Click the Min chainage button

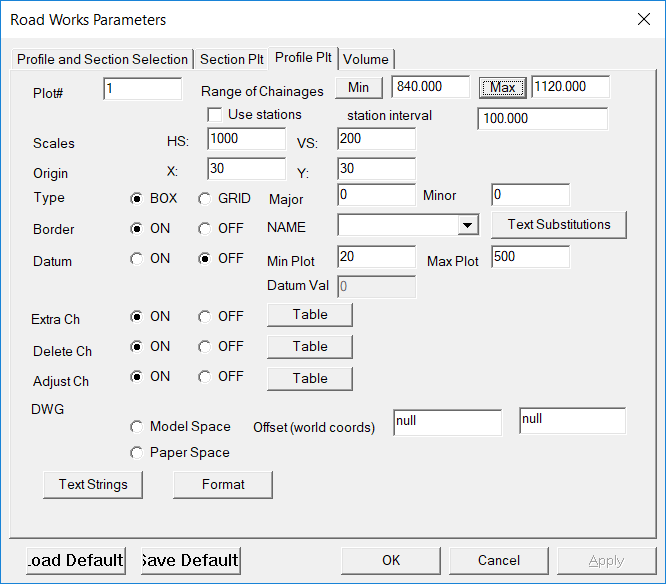tap(358, 88)
